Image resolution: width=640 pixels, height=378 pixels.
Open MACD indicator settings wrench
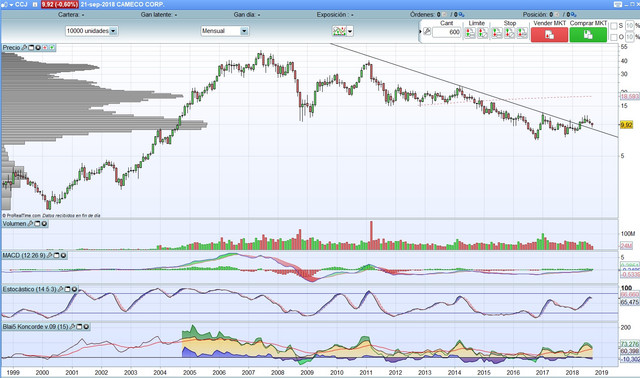point(49,256)
